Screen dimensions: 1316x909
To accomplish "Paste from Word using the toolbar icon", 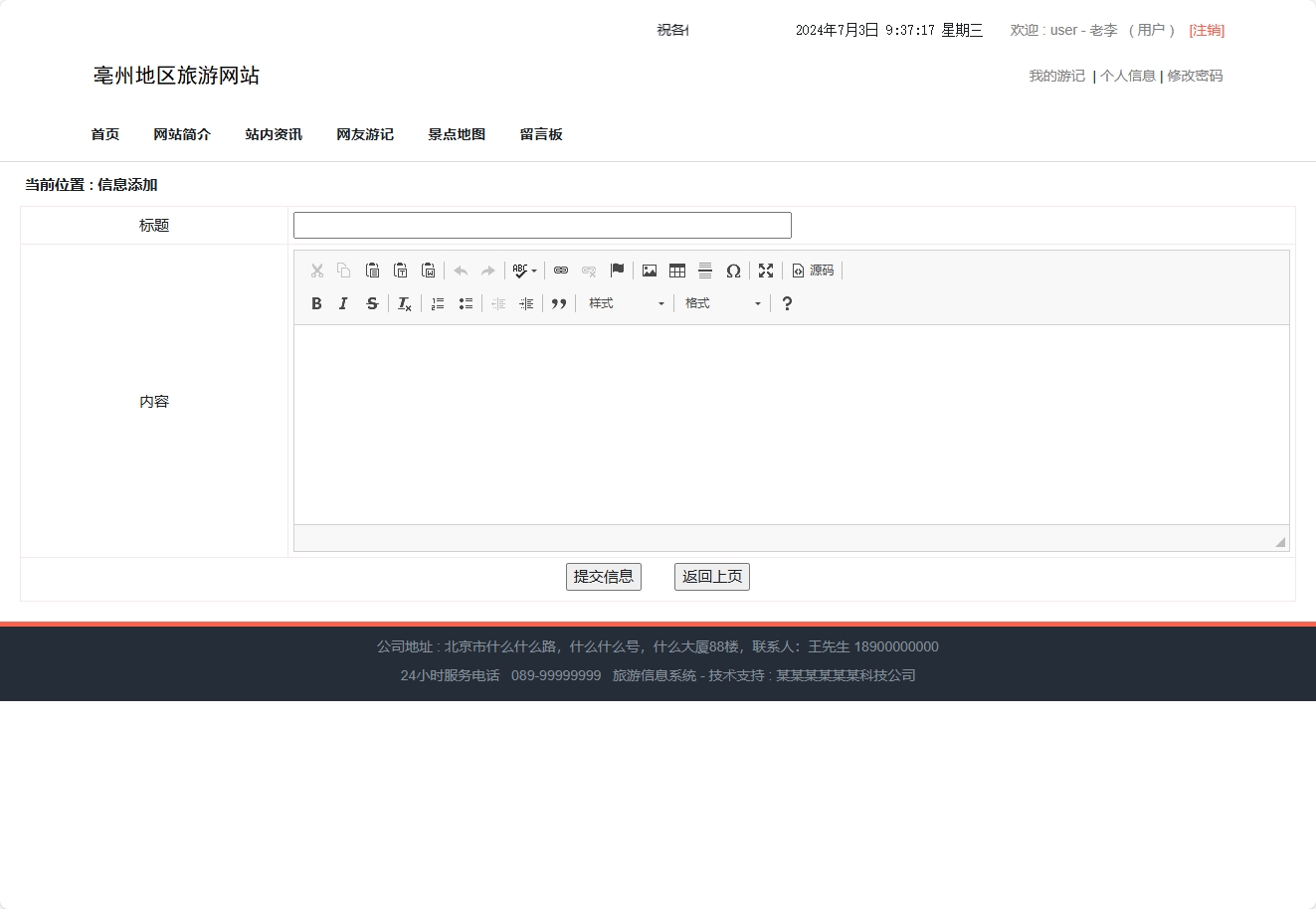I will [x=429, y=270].
